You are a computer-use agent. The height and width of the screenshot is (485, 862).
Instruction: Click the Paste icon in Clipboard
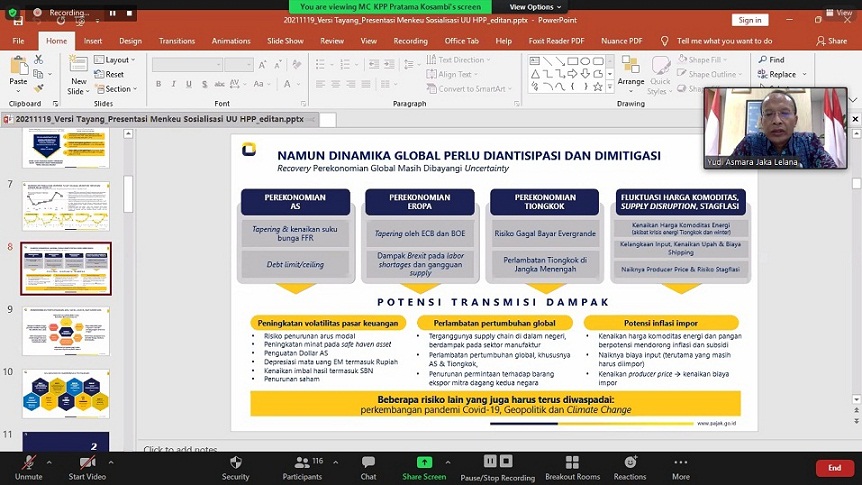pos(18,70)
